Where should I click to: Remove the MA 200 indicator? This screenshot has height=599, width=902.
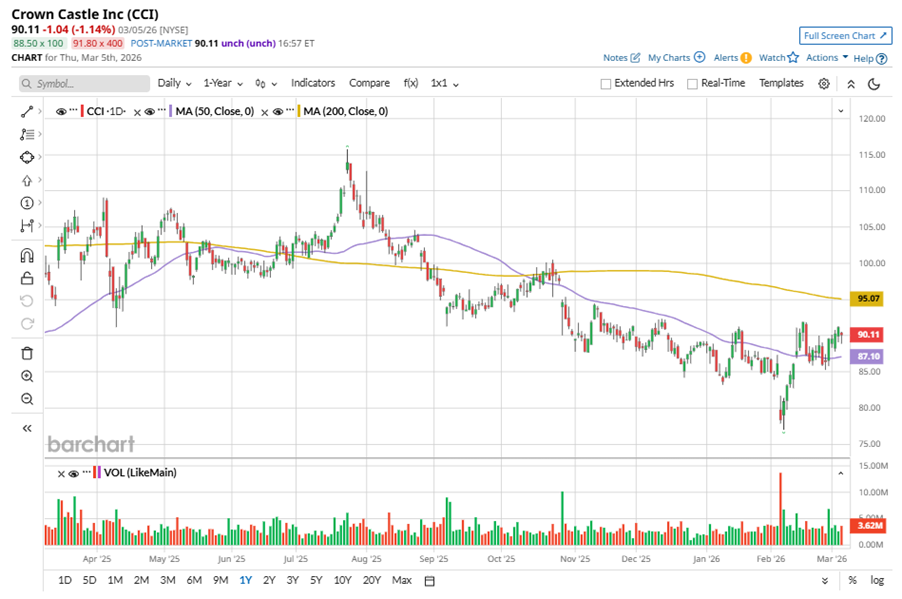[x=265, y=112]
